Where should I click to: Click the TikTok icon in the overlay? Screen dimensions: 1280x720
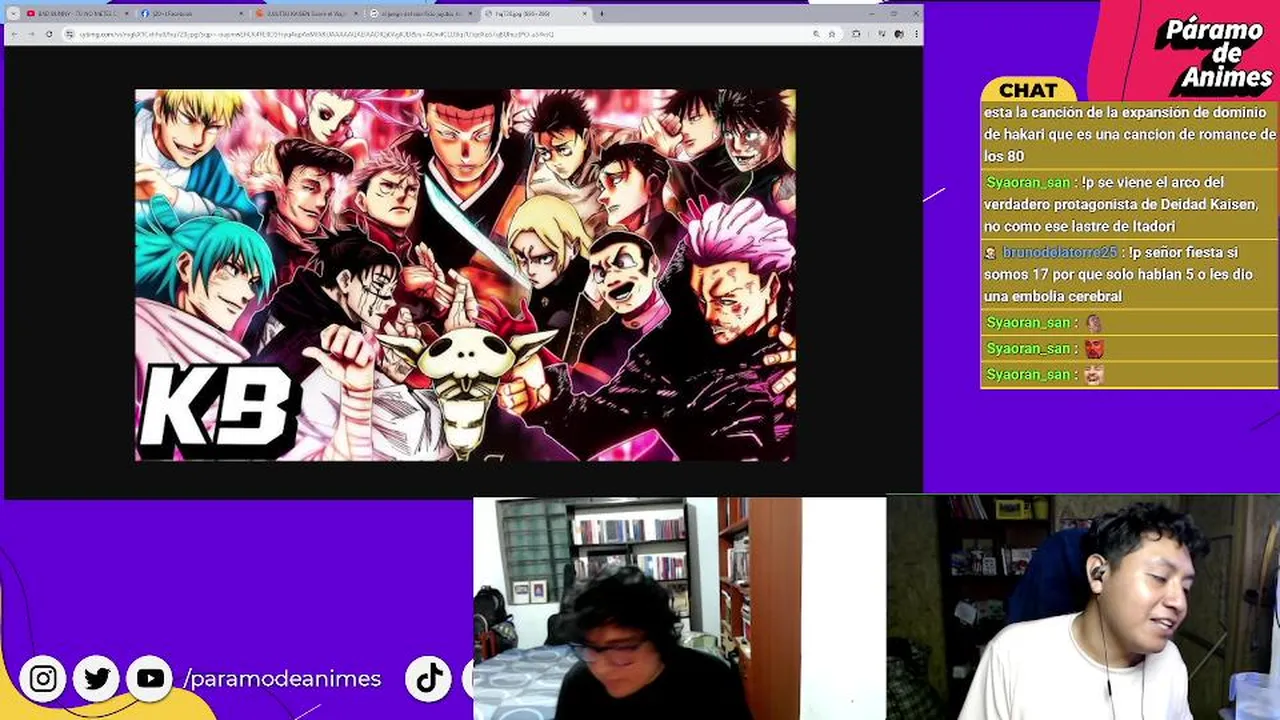(x=429, y=679)
